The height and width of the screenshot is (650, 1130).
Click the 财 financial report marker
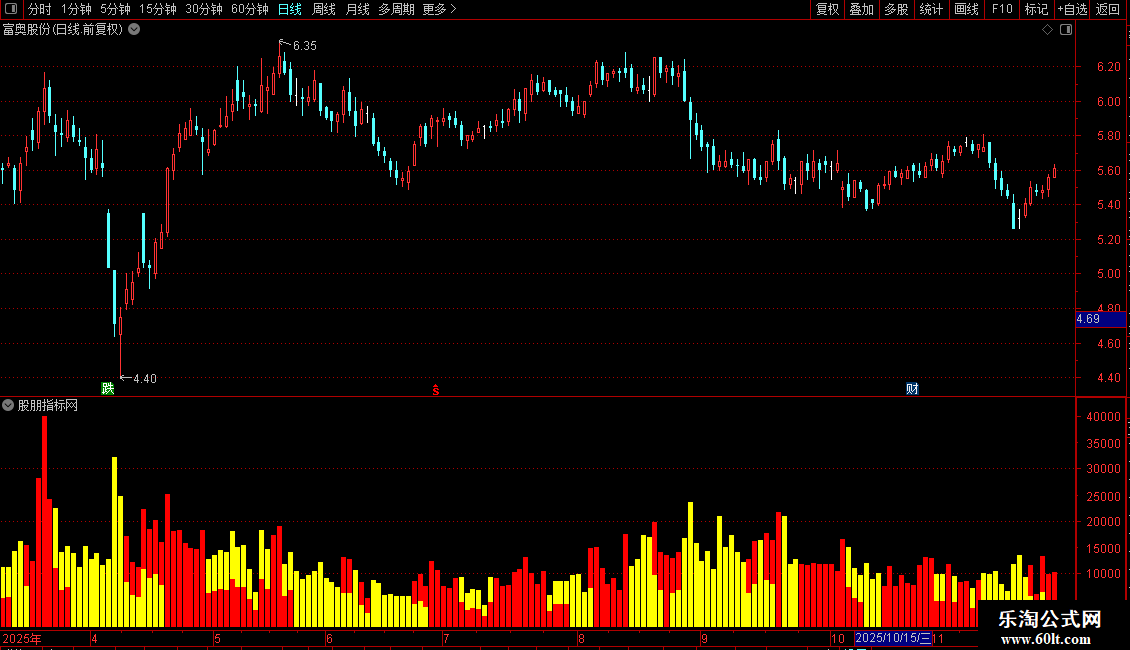912,388
